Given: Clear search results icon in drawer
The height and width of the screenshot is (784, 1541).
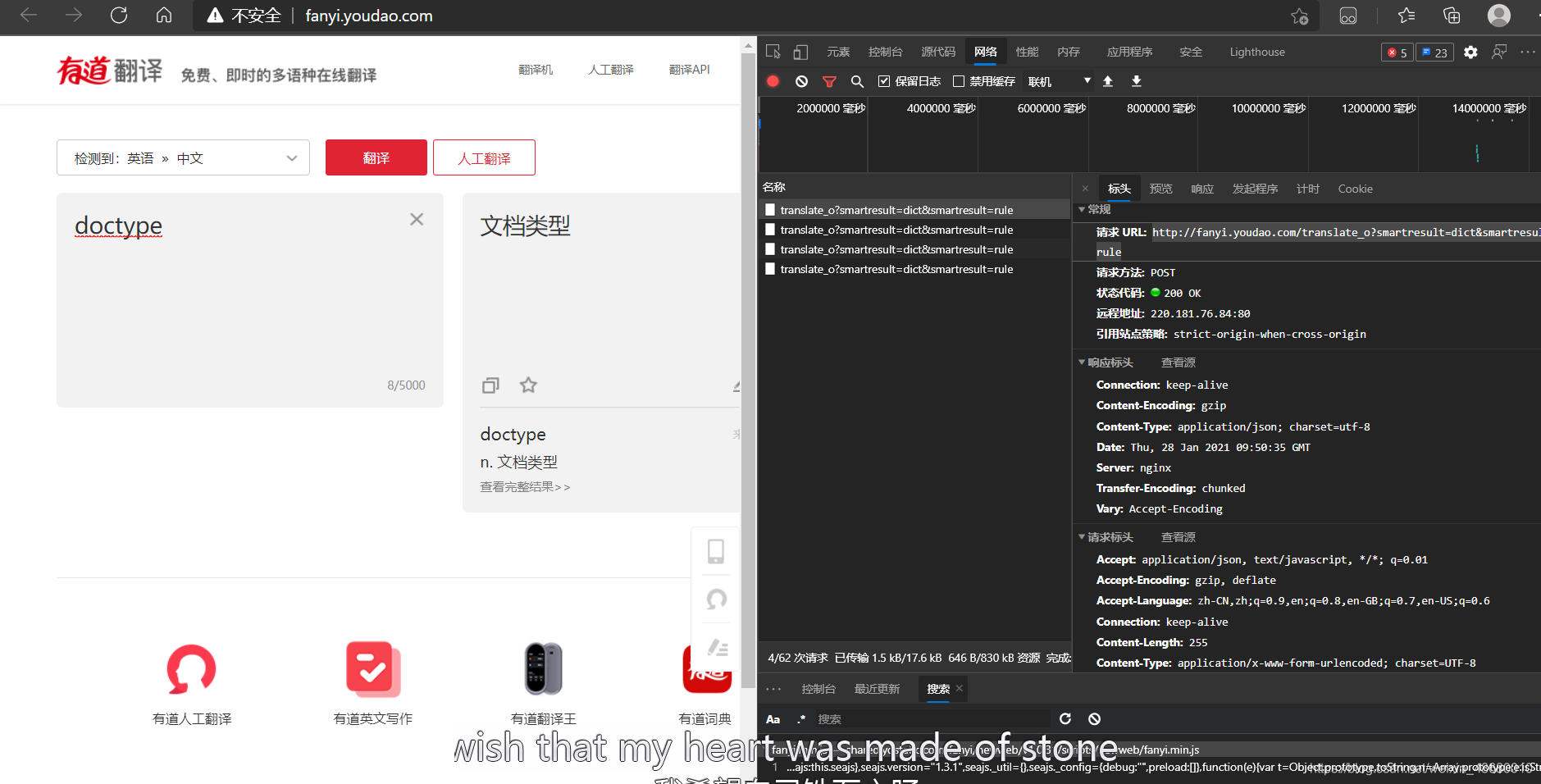Looking at the screenshot, I should click(1094, 718).
